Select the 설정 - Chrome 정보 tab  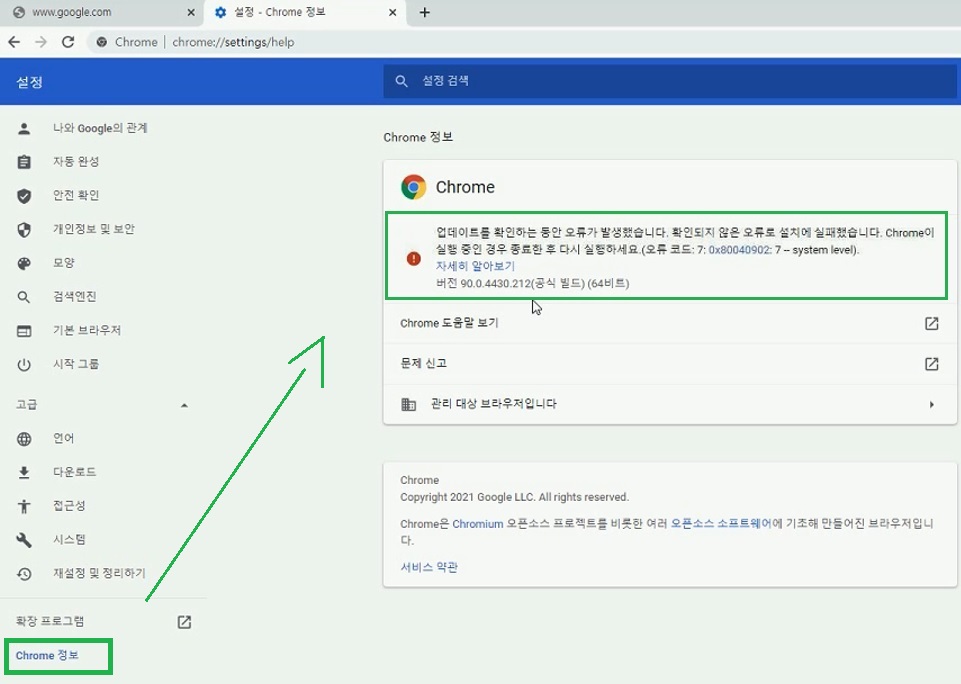coord(305,12)
